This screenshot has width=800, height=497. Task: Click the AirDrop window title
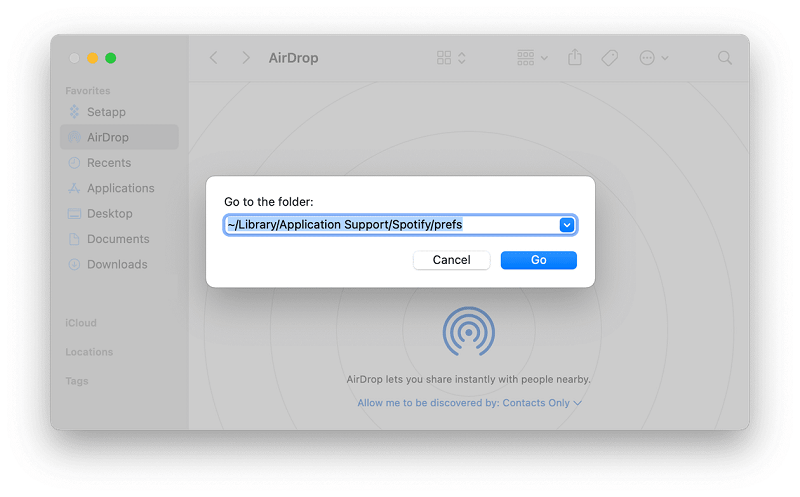click(293, 58)
